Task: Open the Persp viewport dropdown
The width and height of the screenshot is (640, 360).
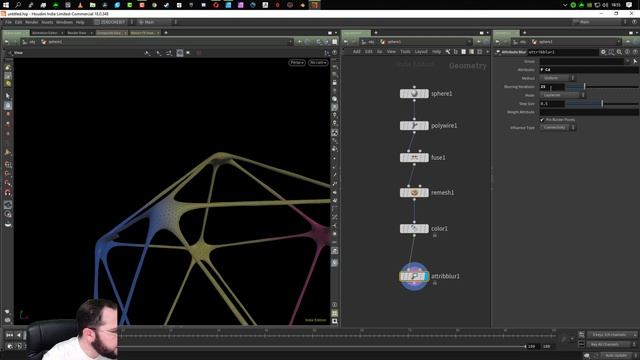Action: pos(297,62)
